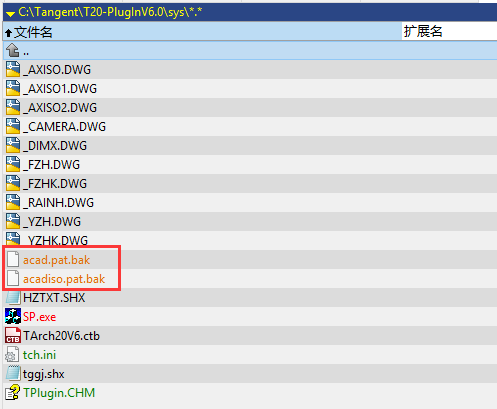Click the _AXISO.DWG file icon
Image resolution: width=497 pixels, height=409 pixels.
pyautogui.click(x=13, y=69)
